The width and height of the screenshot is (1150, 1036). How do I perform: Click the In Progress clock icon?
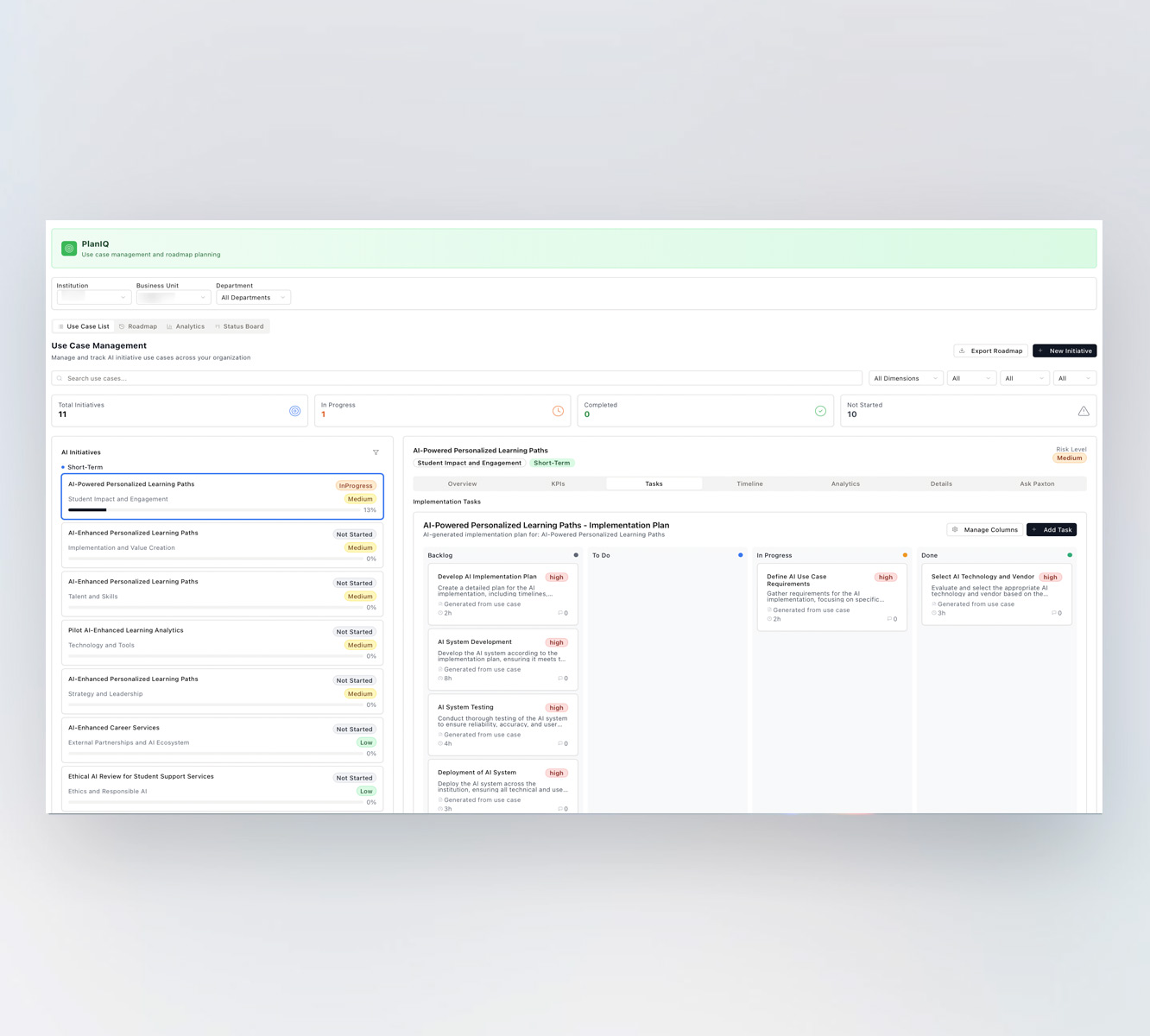(x=558, y=411)
